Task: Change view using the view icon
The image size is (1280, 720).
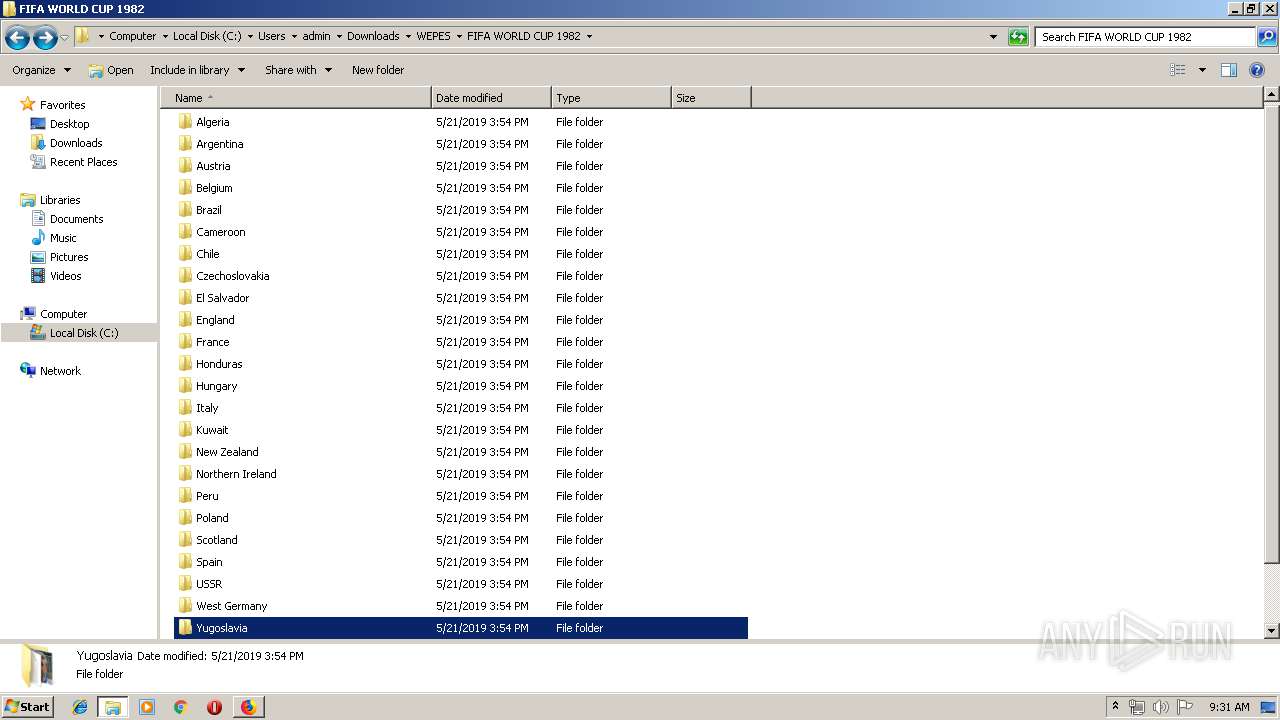Action: click(x=1178, y=70)
